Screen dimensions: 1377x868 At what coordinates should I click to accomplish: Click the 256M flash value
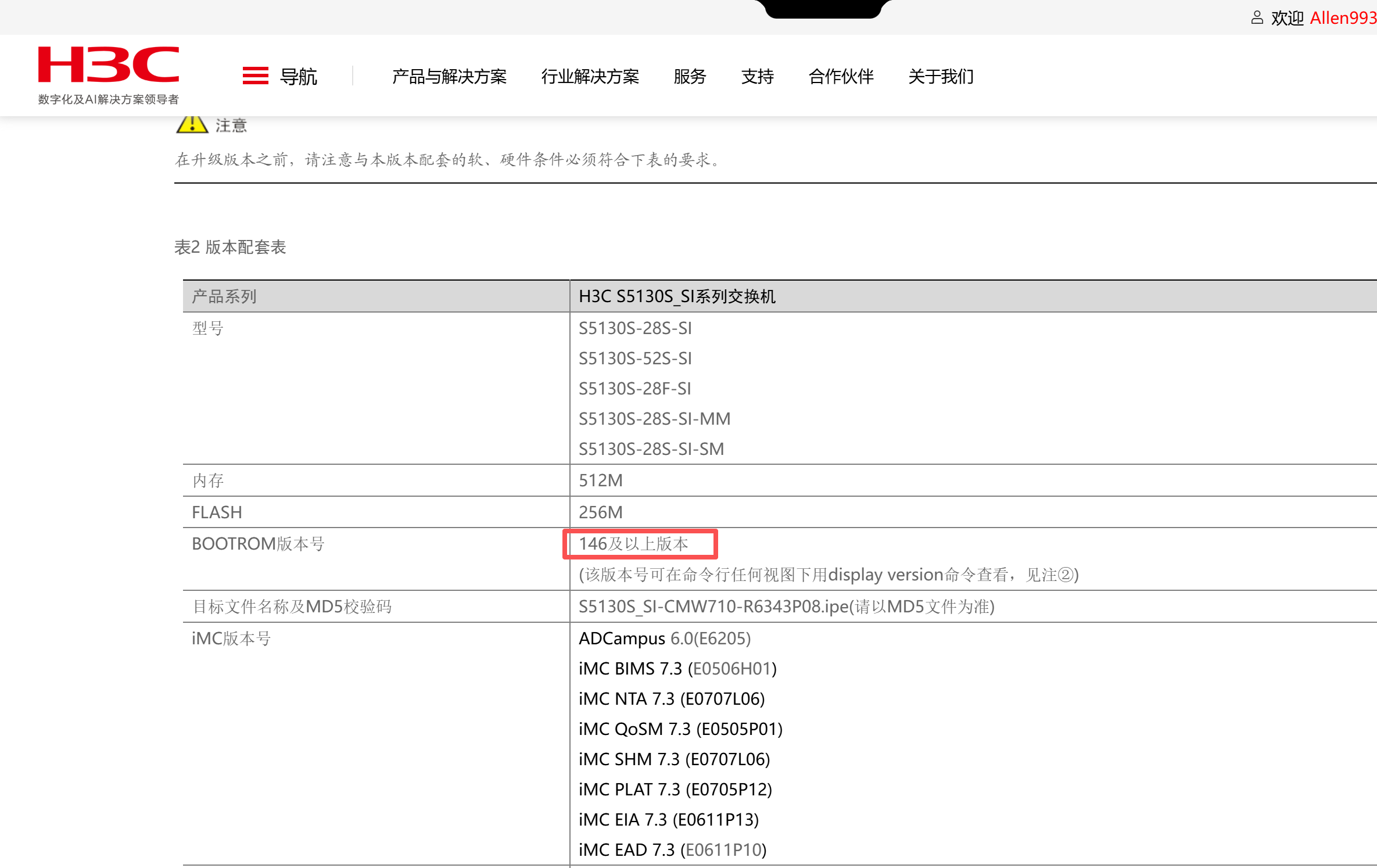pos(600,512)
